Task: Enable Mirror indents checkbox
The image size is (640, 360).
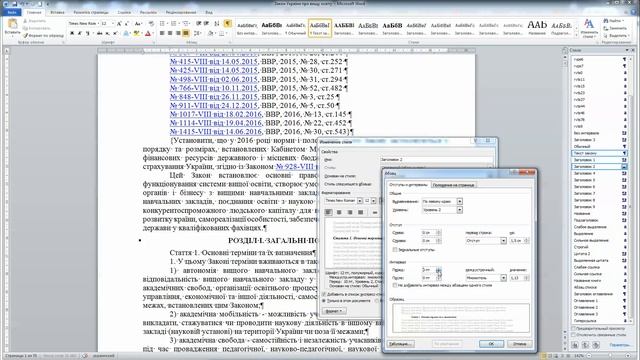Action: point(395,249)
